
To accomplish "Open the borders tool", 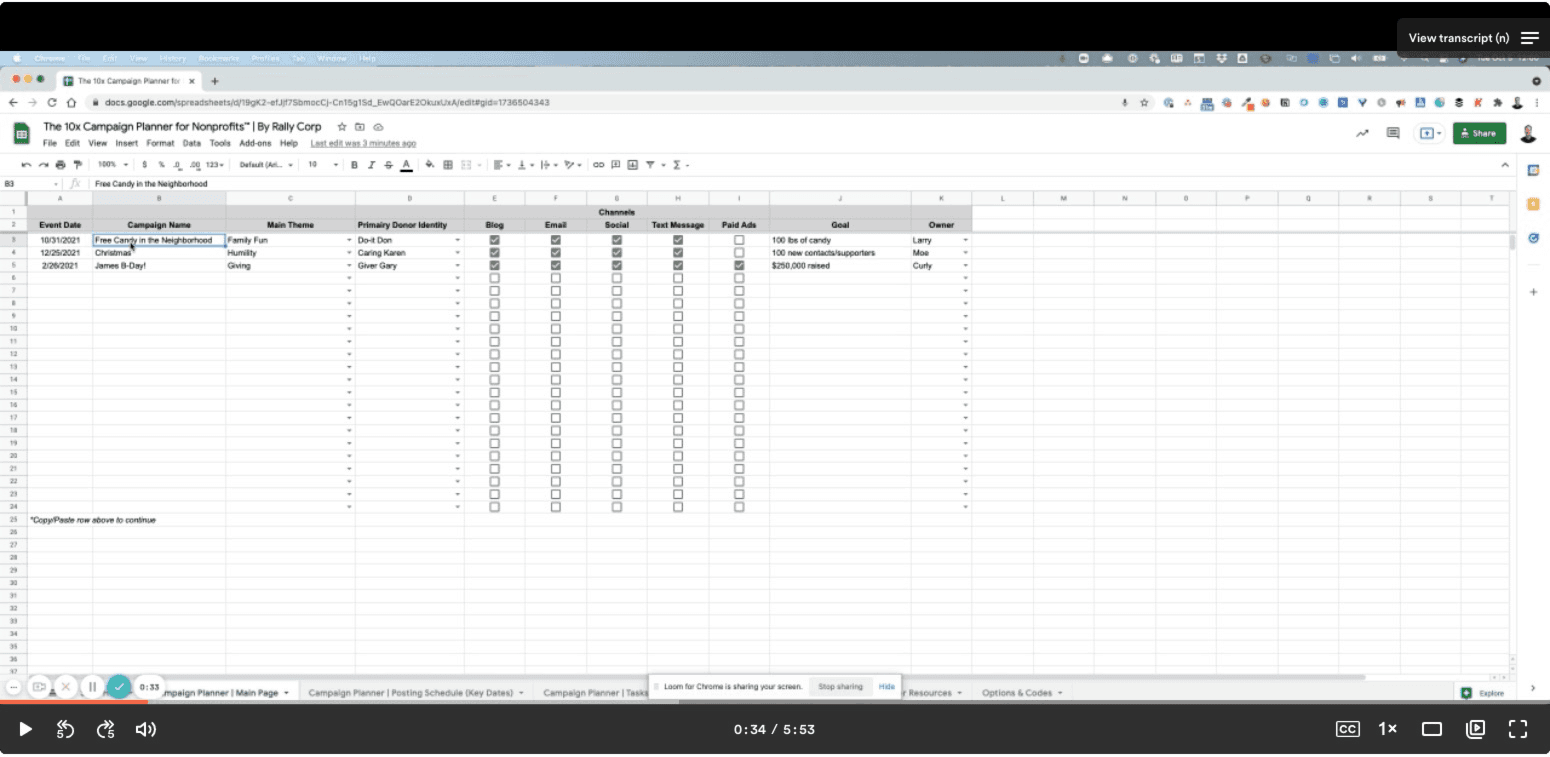I will point(448,165).
